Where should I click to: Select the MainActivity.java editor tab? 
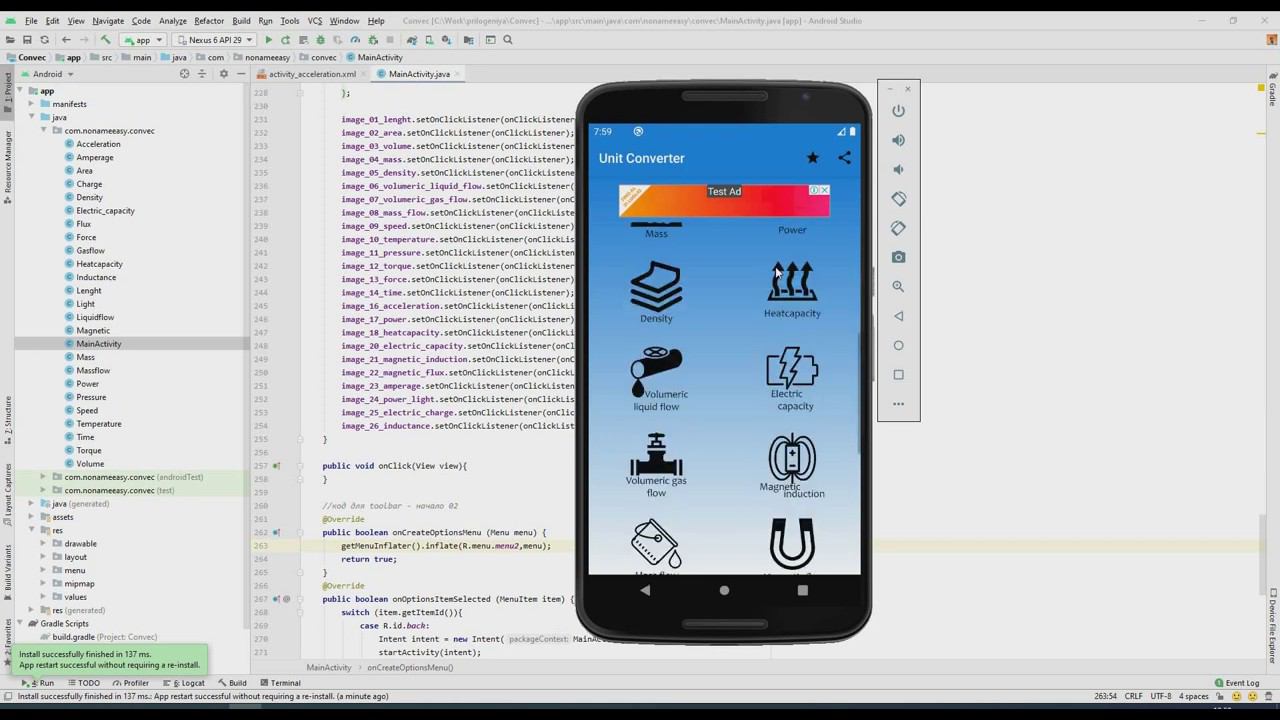pyautogui.click(x=418, y=74)
